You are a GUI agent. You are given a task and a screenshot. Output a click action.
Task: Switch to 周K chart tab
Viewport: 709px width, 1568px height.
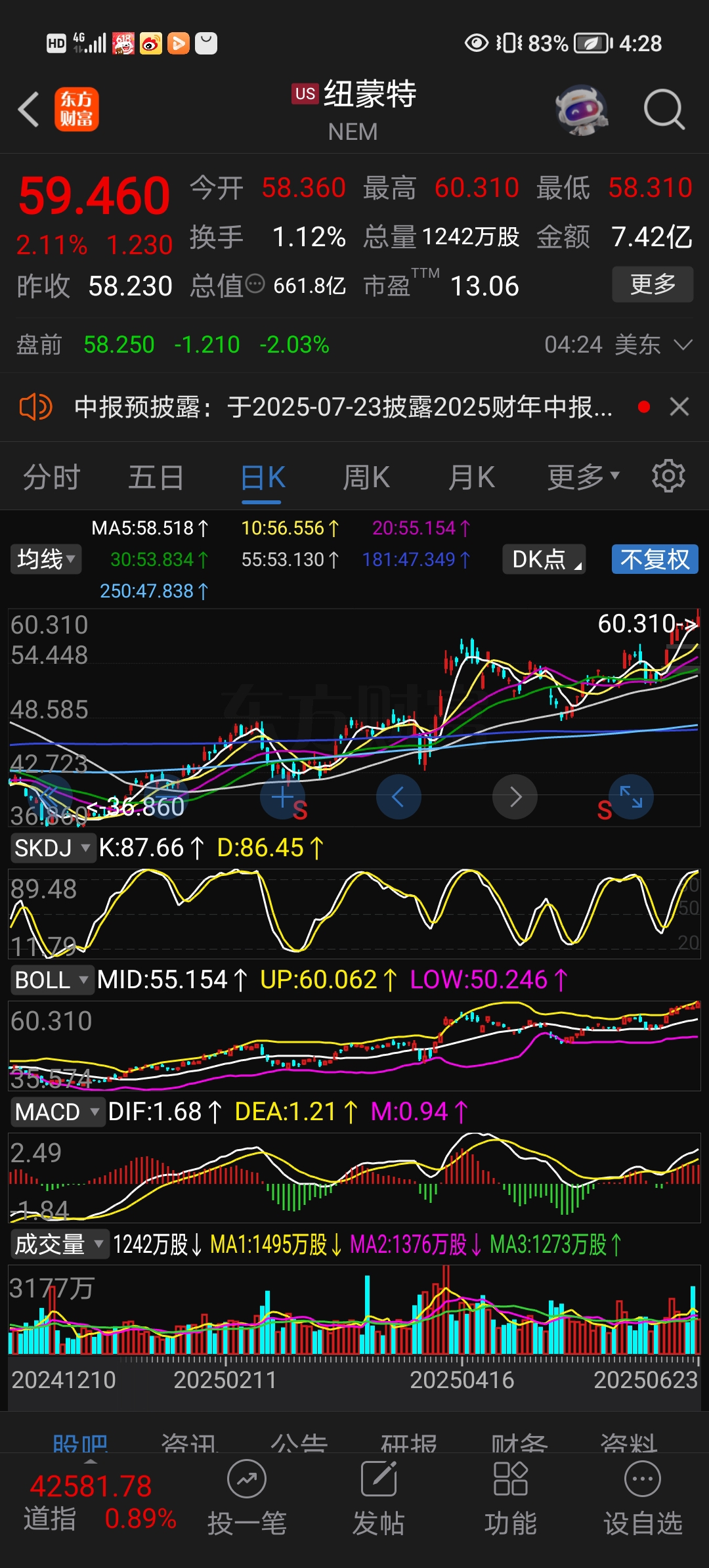366,477
